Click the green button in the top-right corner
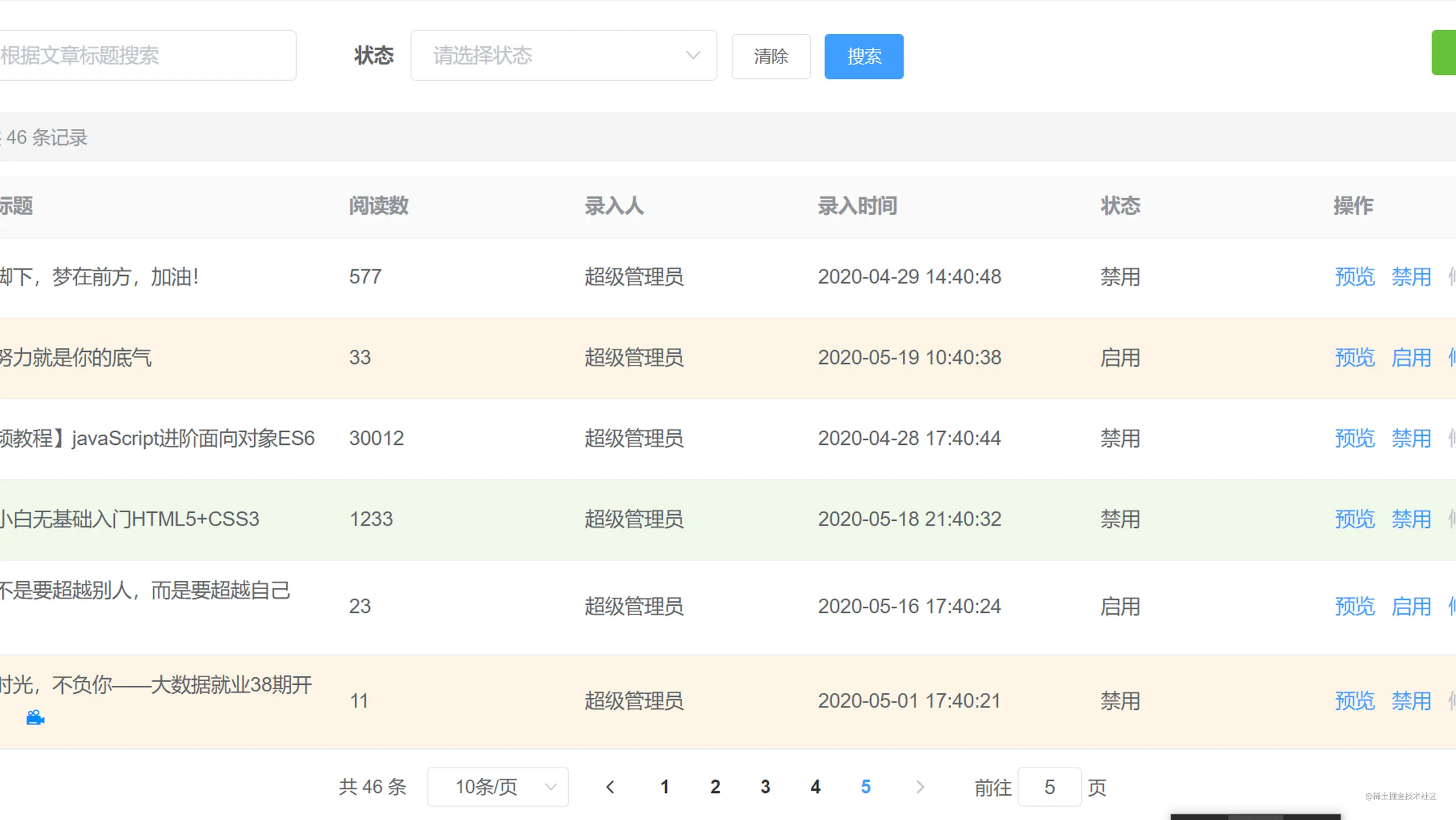 1445,53
